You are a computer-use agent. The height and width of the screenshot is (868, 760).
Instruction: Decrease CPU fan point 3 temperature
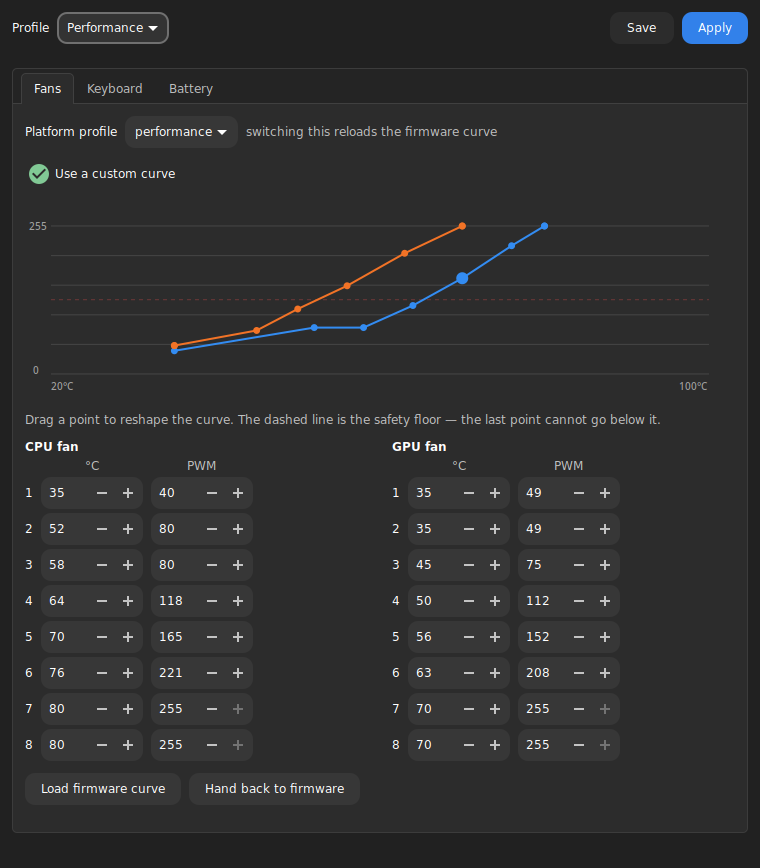tap(102, 565)
